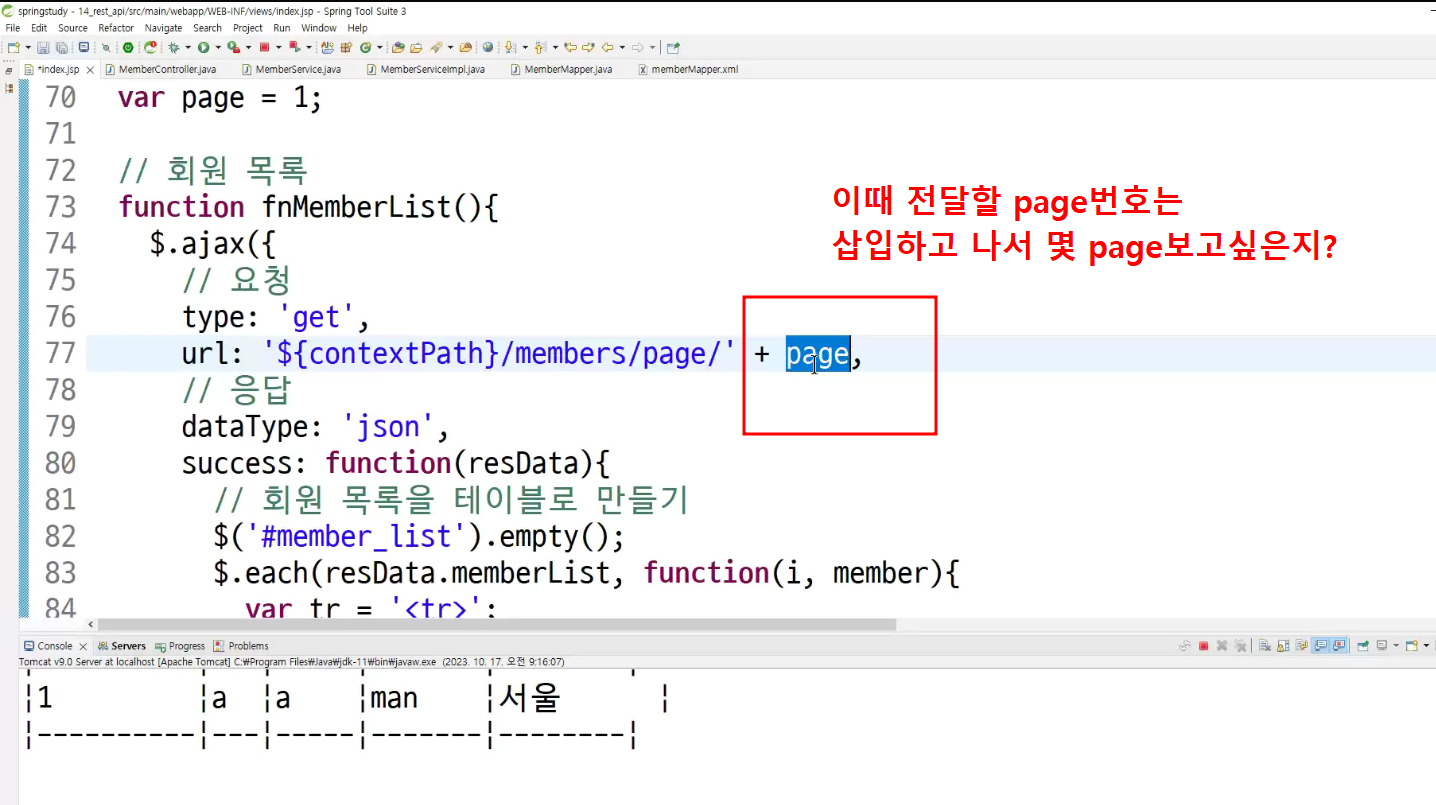
Task: Click the Open Console icon
Action: point(1412,646)
